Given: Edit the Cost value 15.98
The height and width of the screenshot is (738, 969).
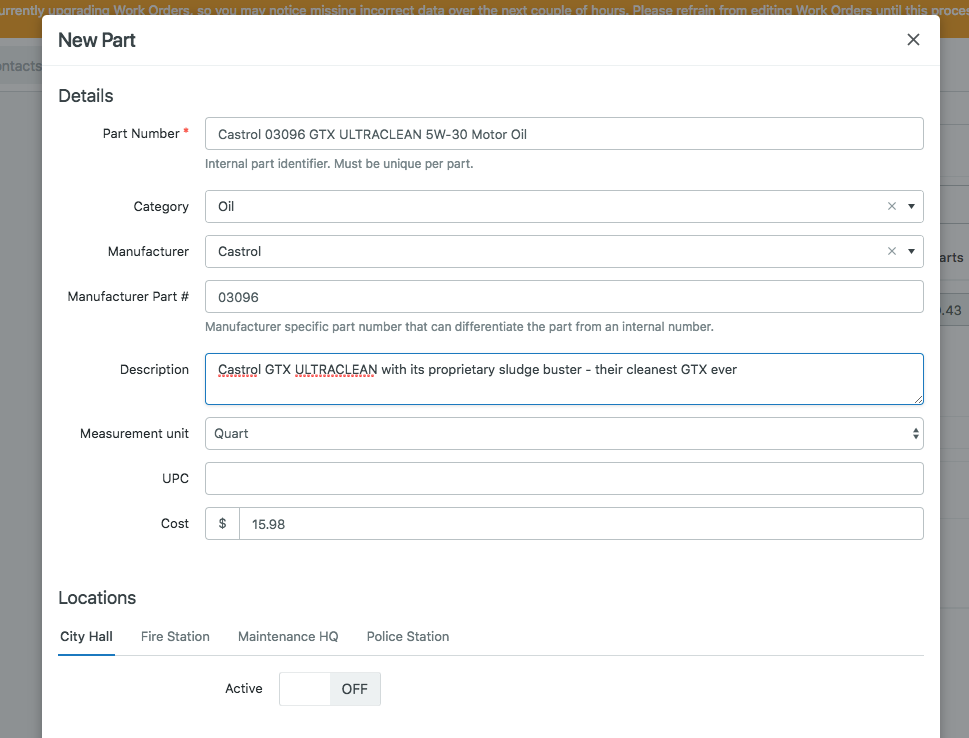Looking at the screenshot, I should coord(581,524).
